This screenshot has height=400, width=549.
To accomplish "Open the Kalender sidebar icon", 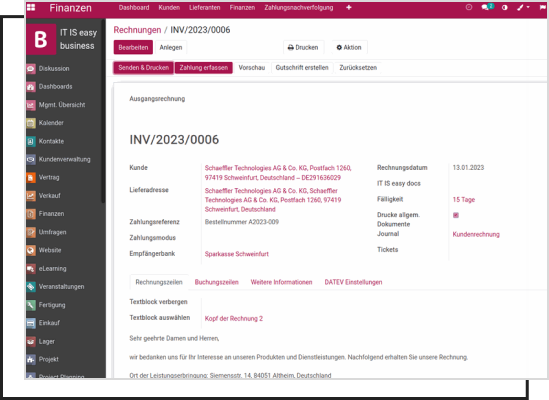I will click(31, 123).
